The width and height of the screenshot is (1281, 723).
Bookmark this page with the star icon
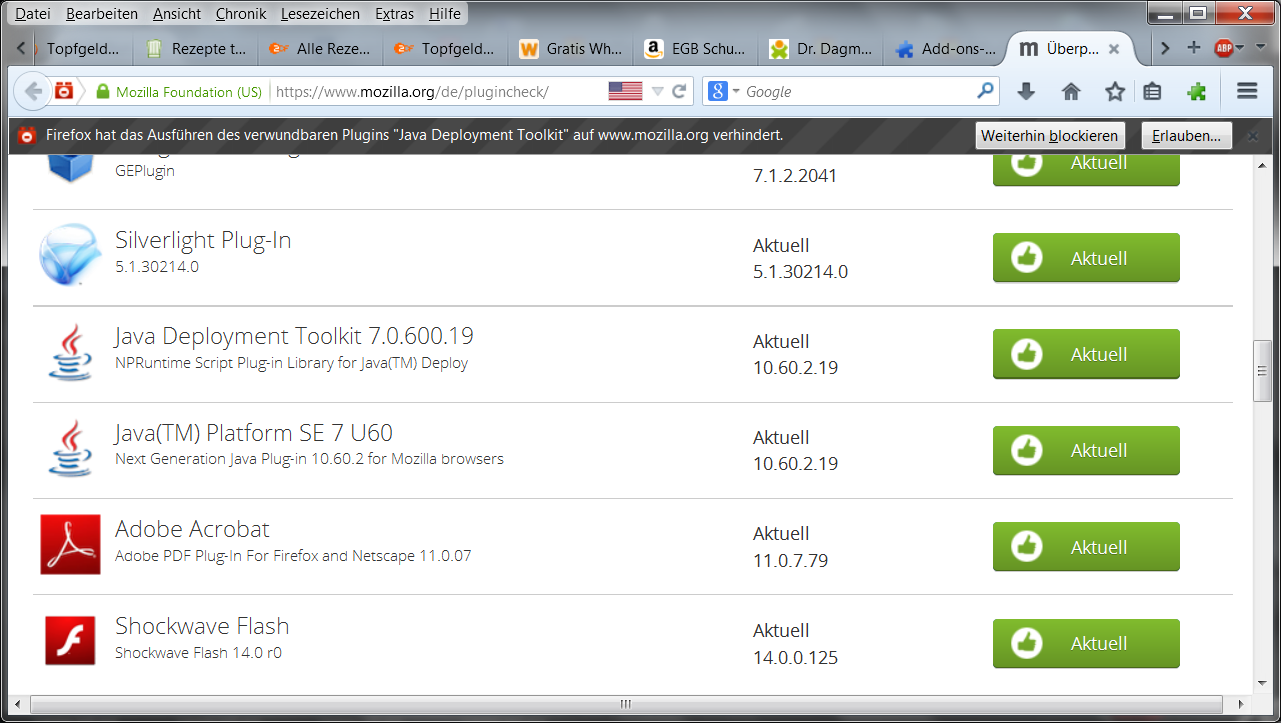tap(1115, 91)
